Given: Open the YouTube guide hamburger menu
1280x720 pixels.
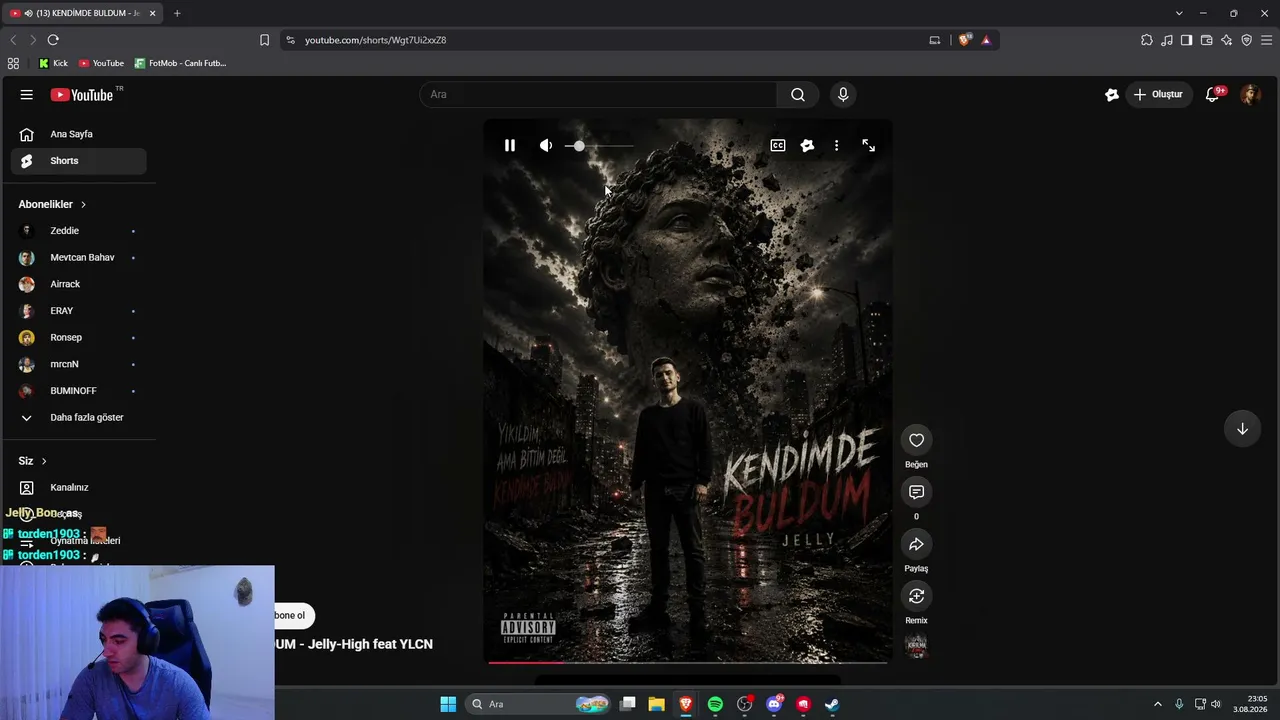Looking at the screenshot, I should pyautogui.click(x=27, y=95).
